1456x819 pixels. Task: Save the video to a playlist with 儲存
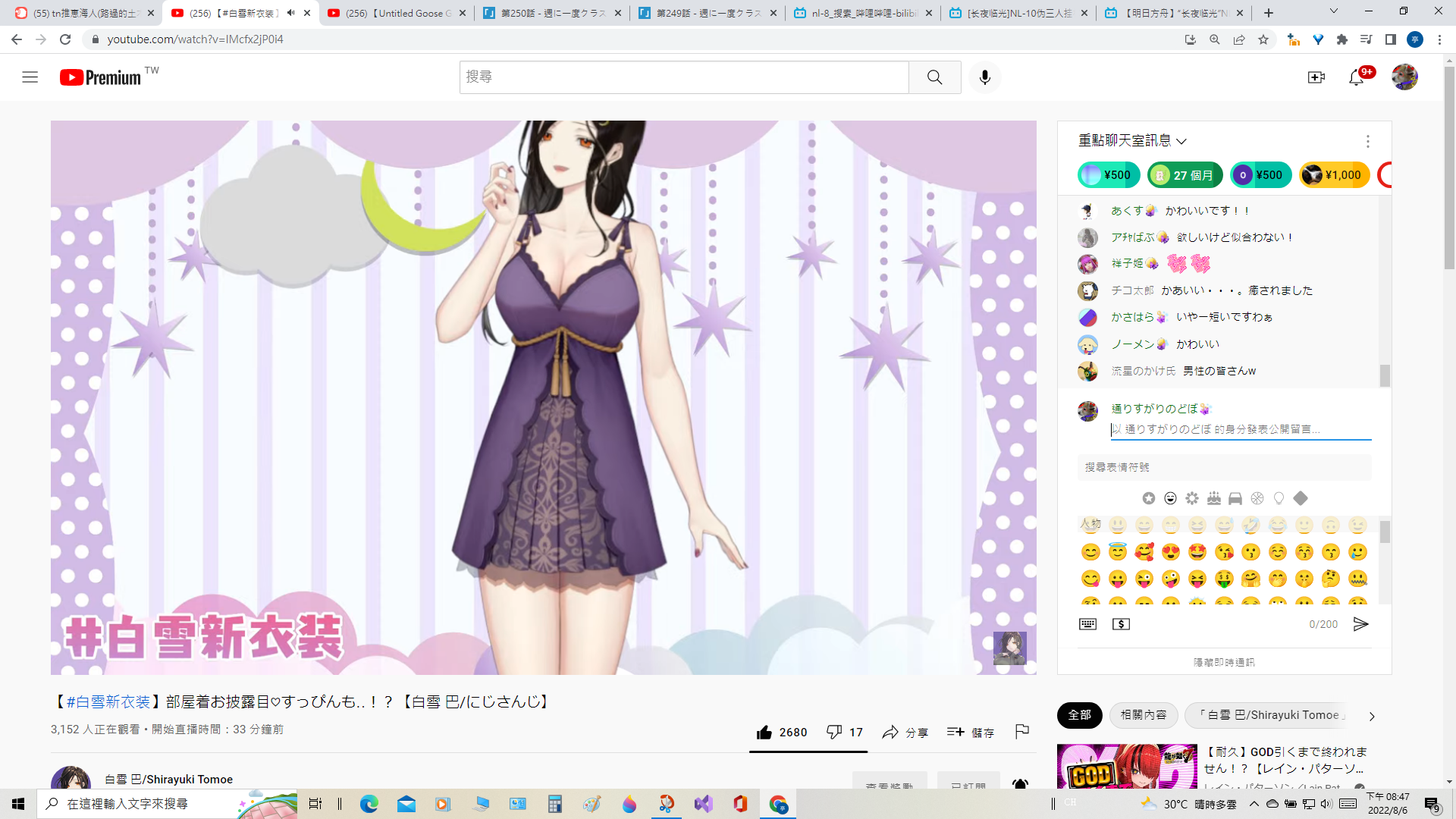point(971,732)
